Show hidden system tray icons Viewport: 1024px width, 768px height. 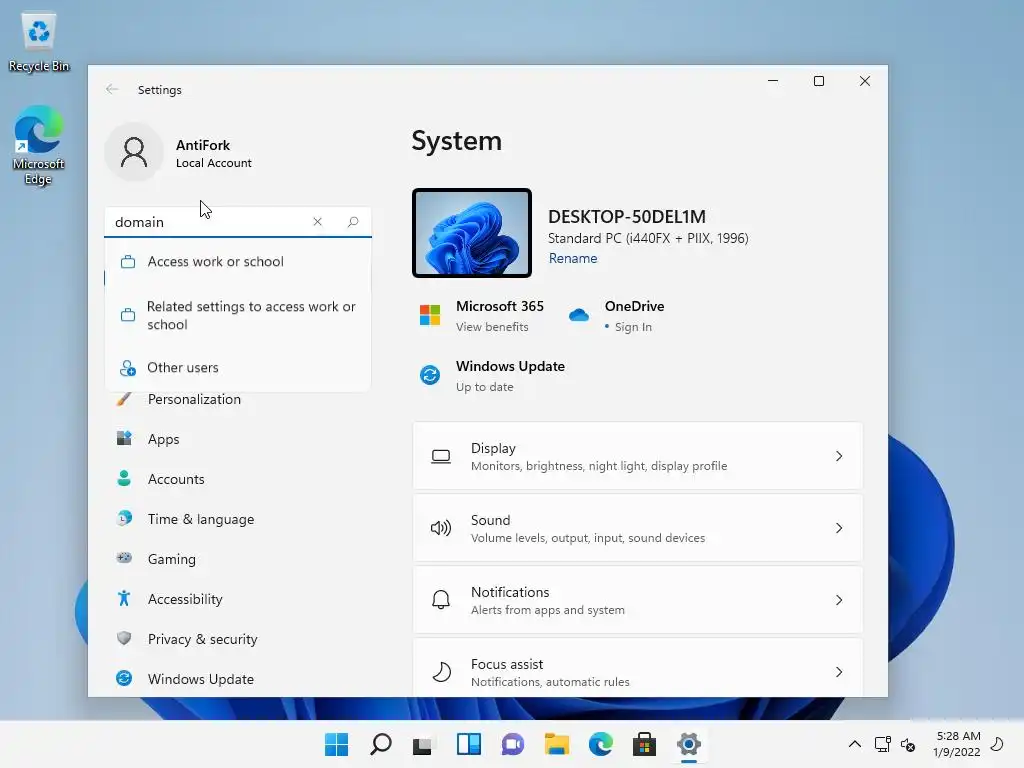[854, 744]
